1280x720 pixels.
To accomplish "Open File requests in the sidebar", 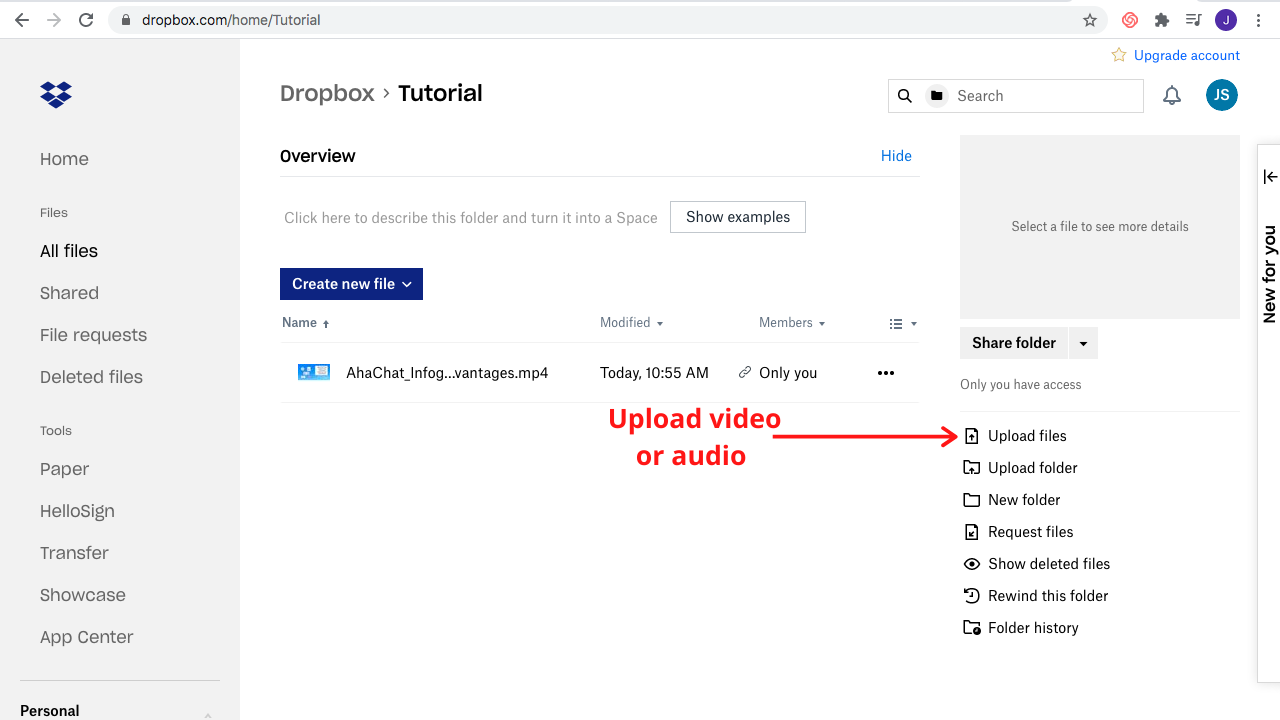I will tap(93, 335).
